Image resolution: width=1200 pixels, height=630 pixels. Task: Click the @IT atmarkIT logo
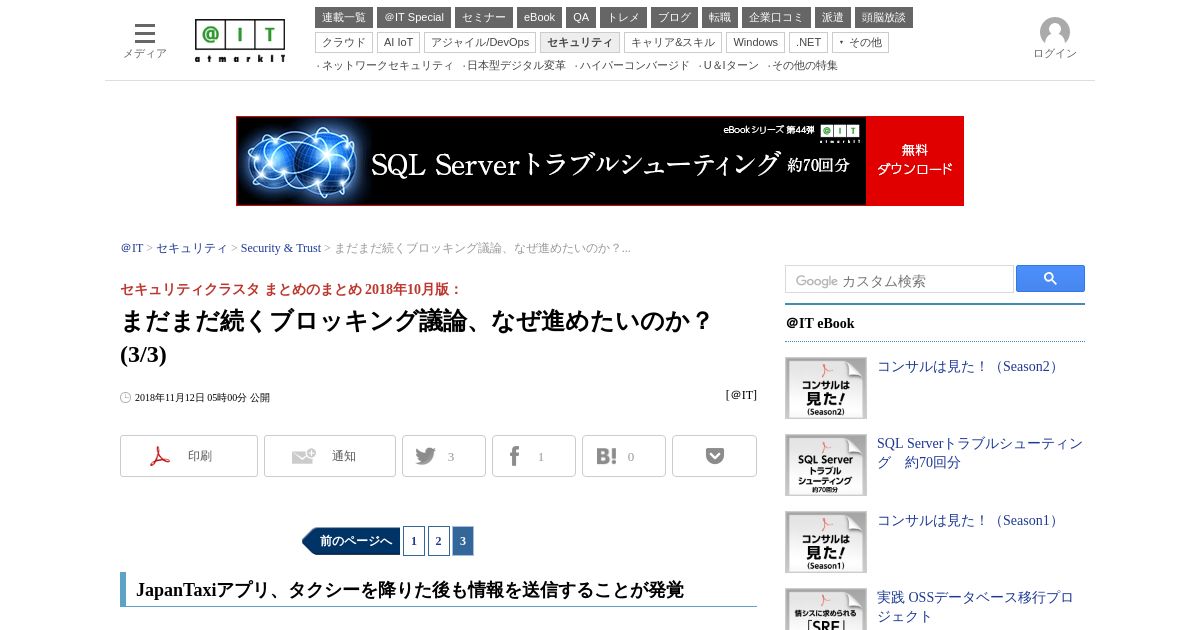240,41
